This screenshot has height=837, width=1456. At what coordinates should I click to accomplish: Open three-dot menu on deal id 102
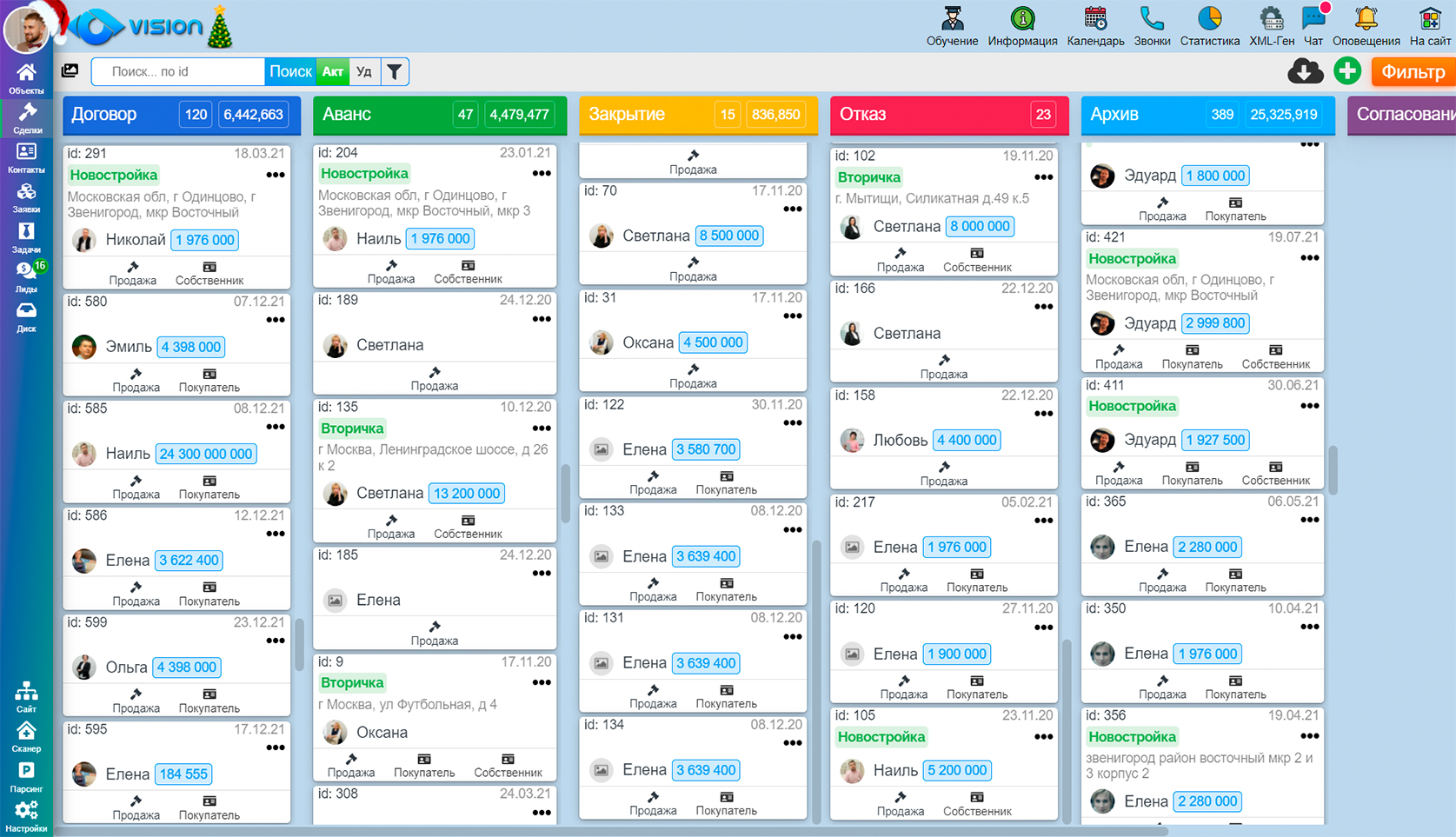coord(1043,177)
